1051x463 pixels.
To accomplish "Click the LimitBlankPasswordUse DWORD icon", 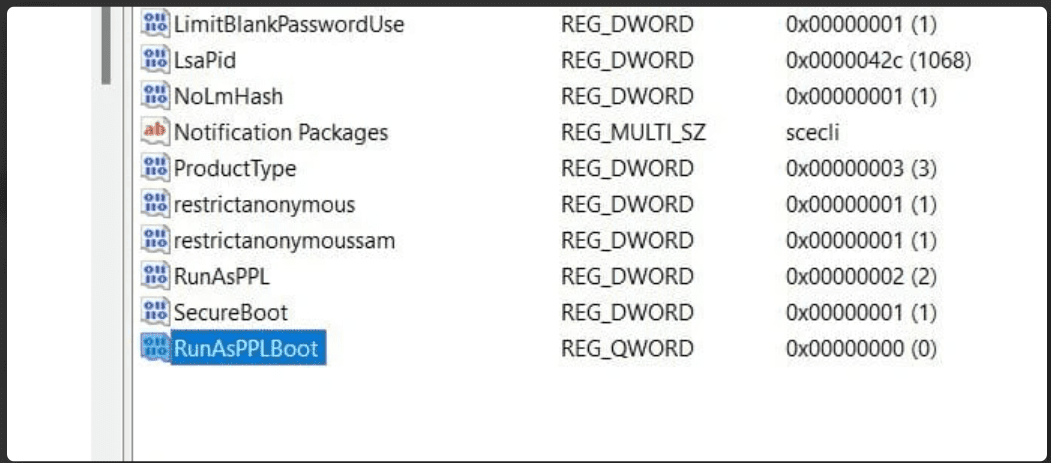I will (x=156, y=24).
